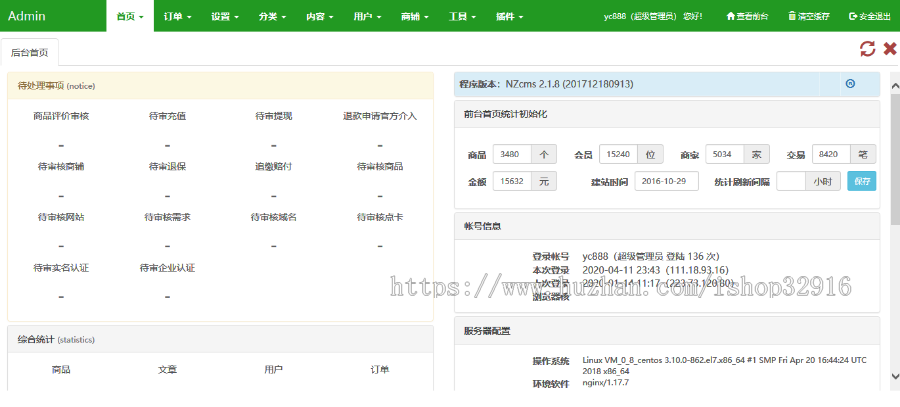This screenshot has width=900, height=407.
Task: Expand the 设置 menu
Action: click(224, 16)
